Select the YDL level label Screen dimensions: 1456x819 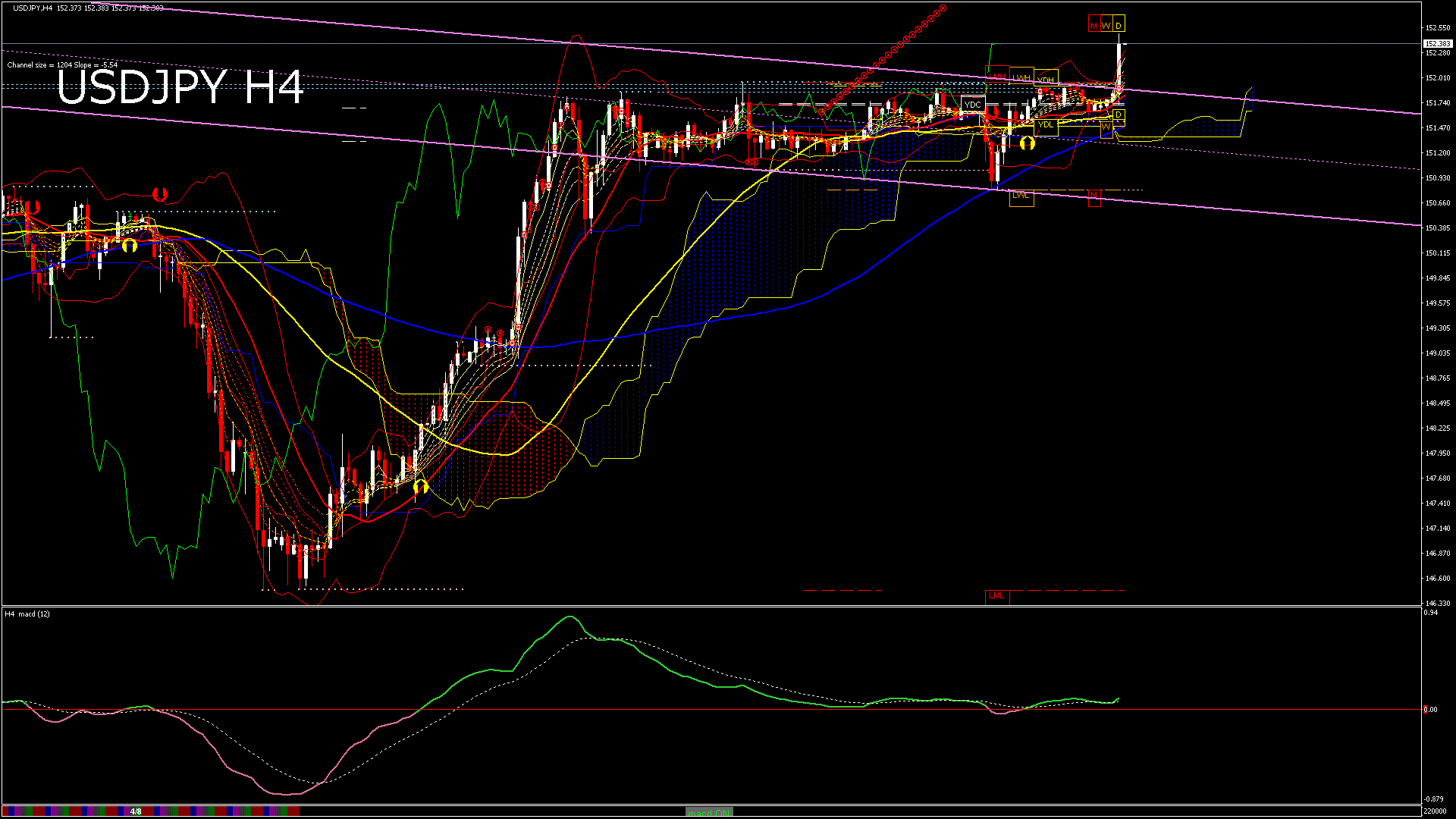click(1045, 124)
